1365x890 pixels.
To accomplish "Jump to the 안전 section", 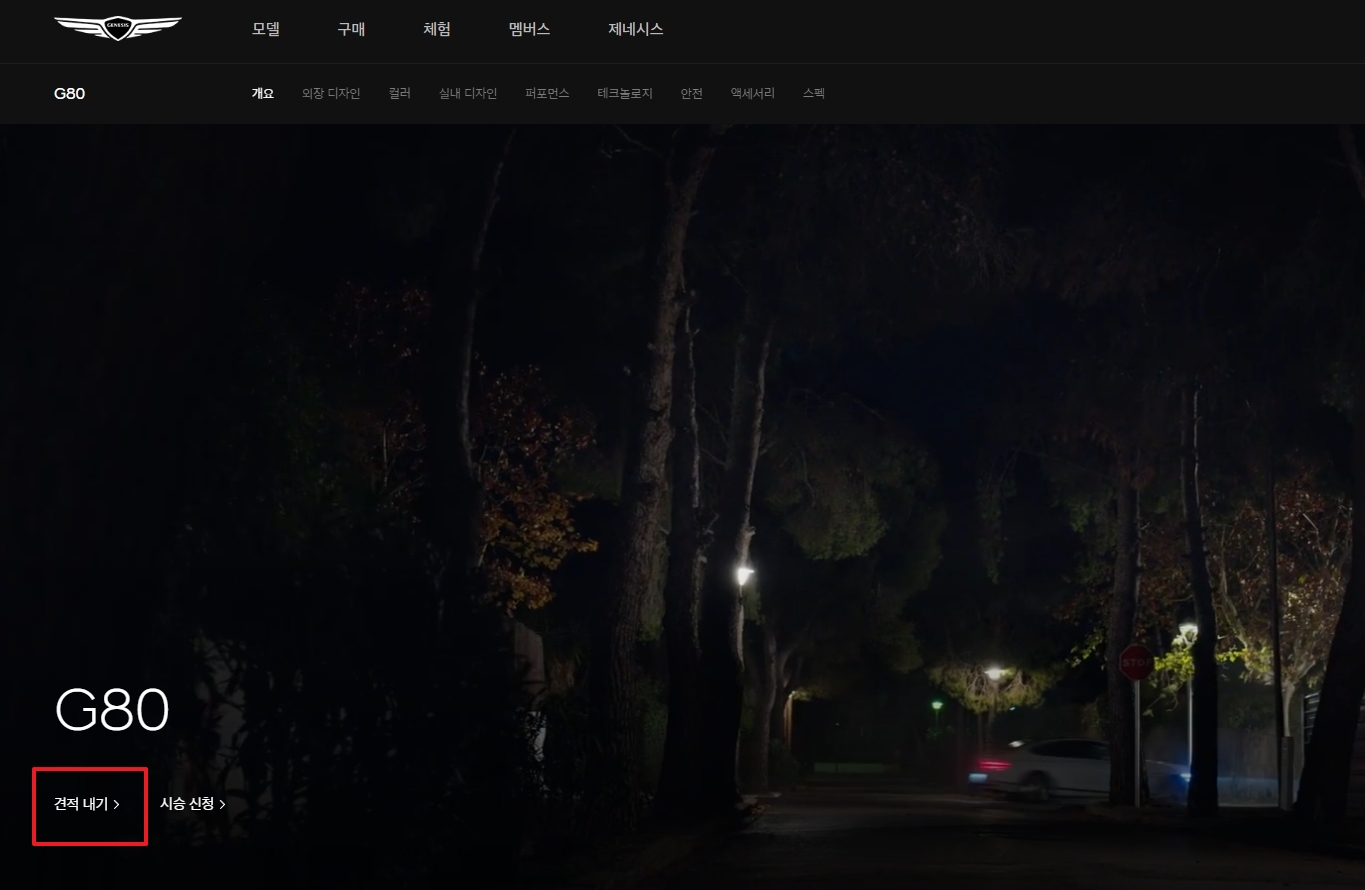I will [692, 93].
